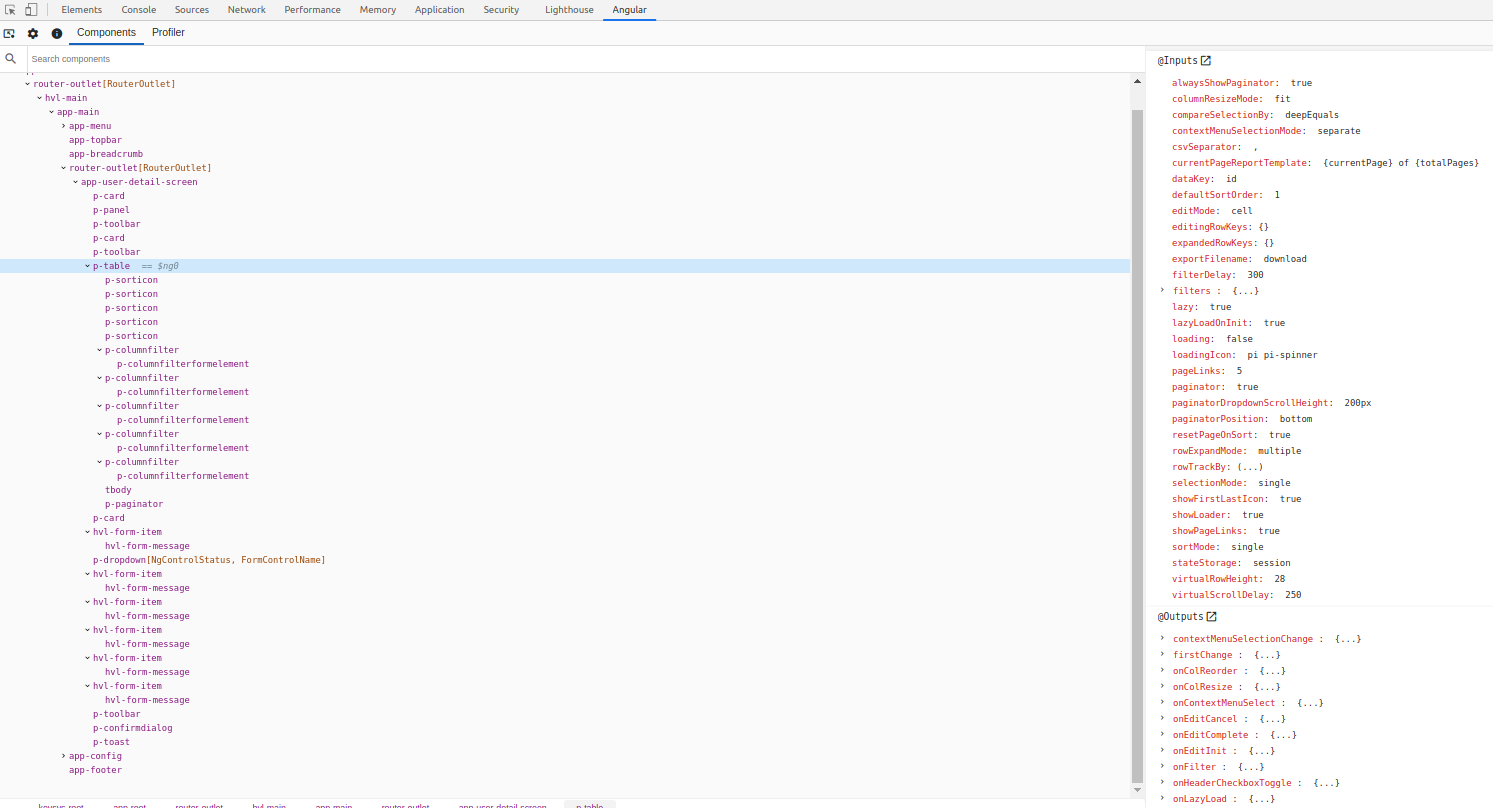Select the Components sub-tab
The height and width of the screenshot is (808, 1493).
point(106,33)
